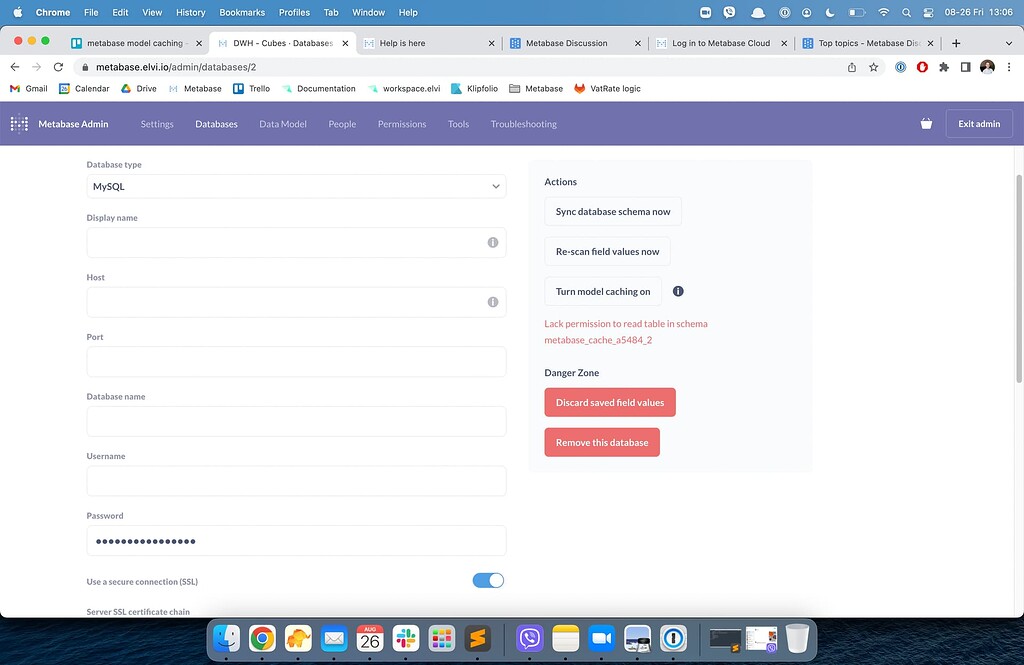Click inside the Password field
The height and width of the screenshot is (665, 1024).
[x=295, y=540]
